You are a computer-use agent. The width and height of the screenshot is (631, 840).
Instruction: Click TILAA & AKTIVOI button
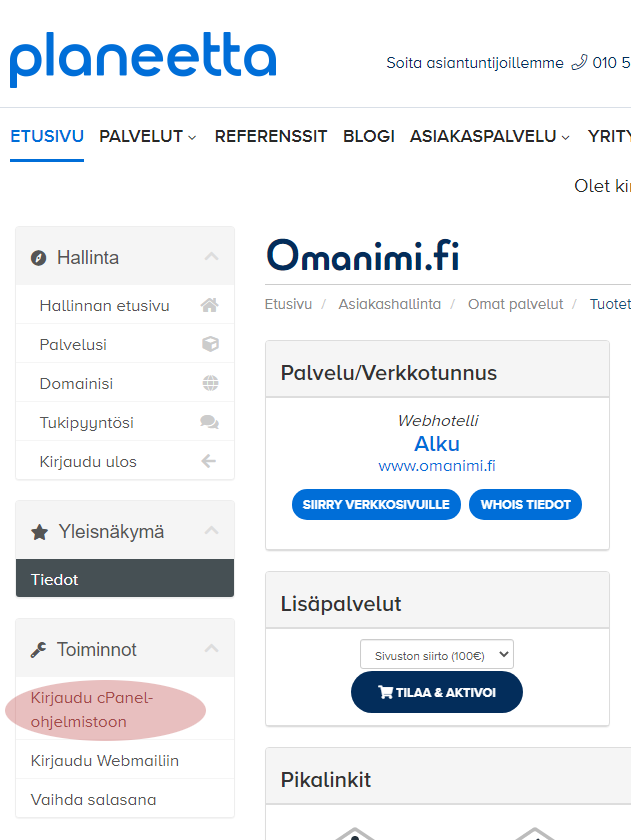(x=437, y=692)
